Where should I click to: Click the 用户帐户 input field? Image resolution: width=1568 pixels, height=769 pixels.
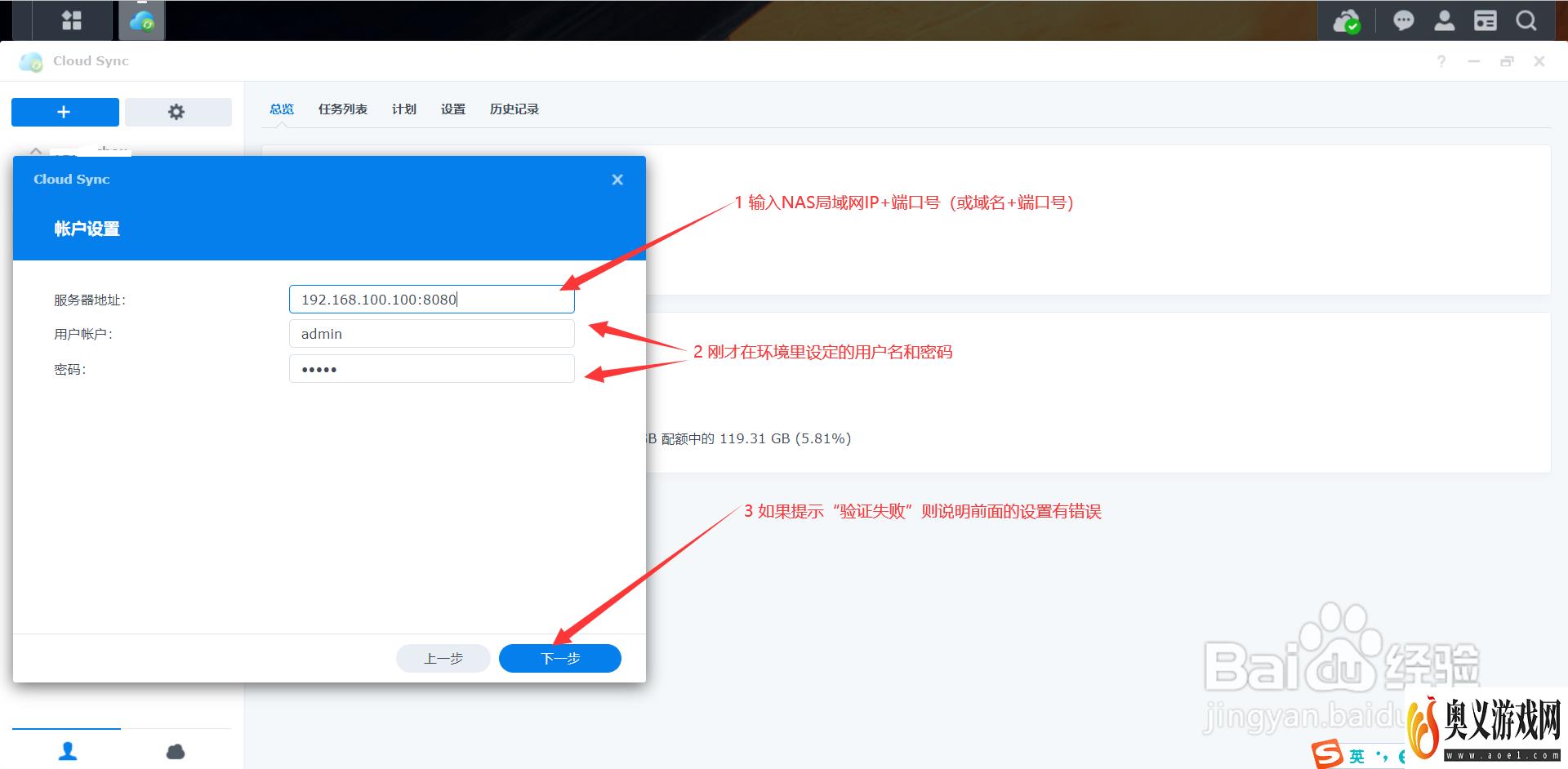pyautogui.click(x=432, y=334)
